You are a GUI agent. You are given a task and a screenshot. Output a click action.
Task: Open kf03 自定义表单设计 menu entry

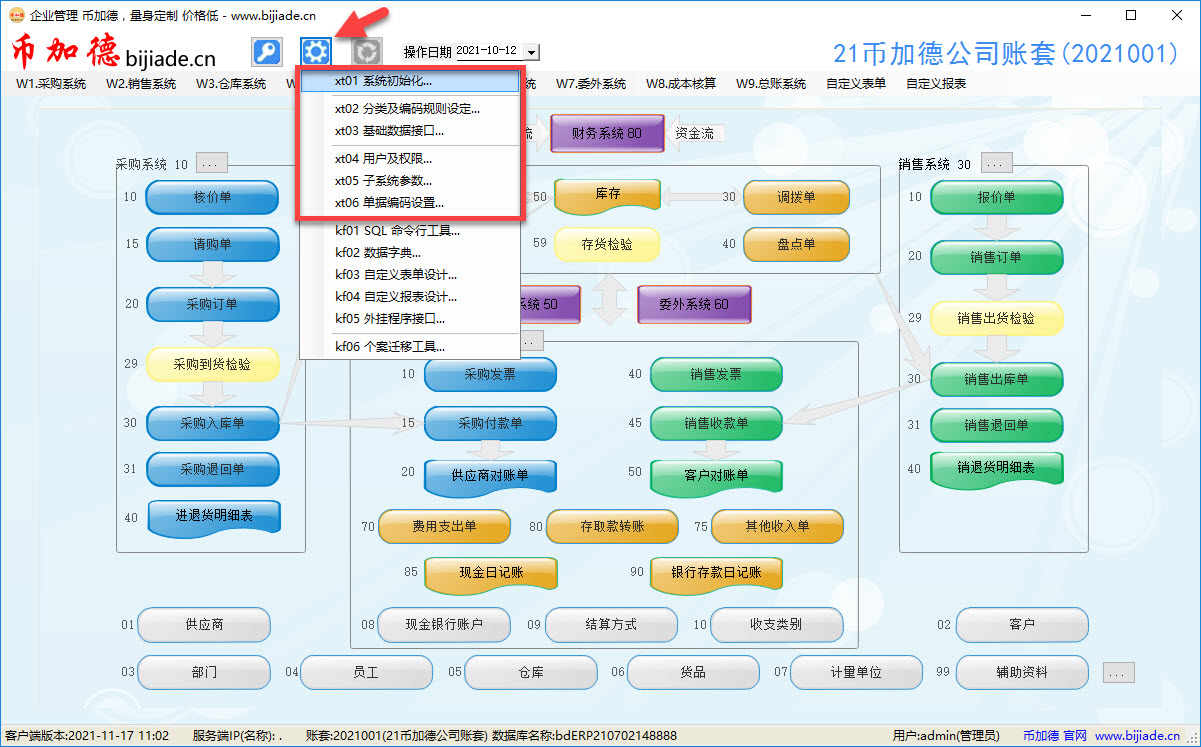pyautogui.click(x=410, y=275)
